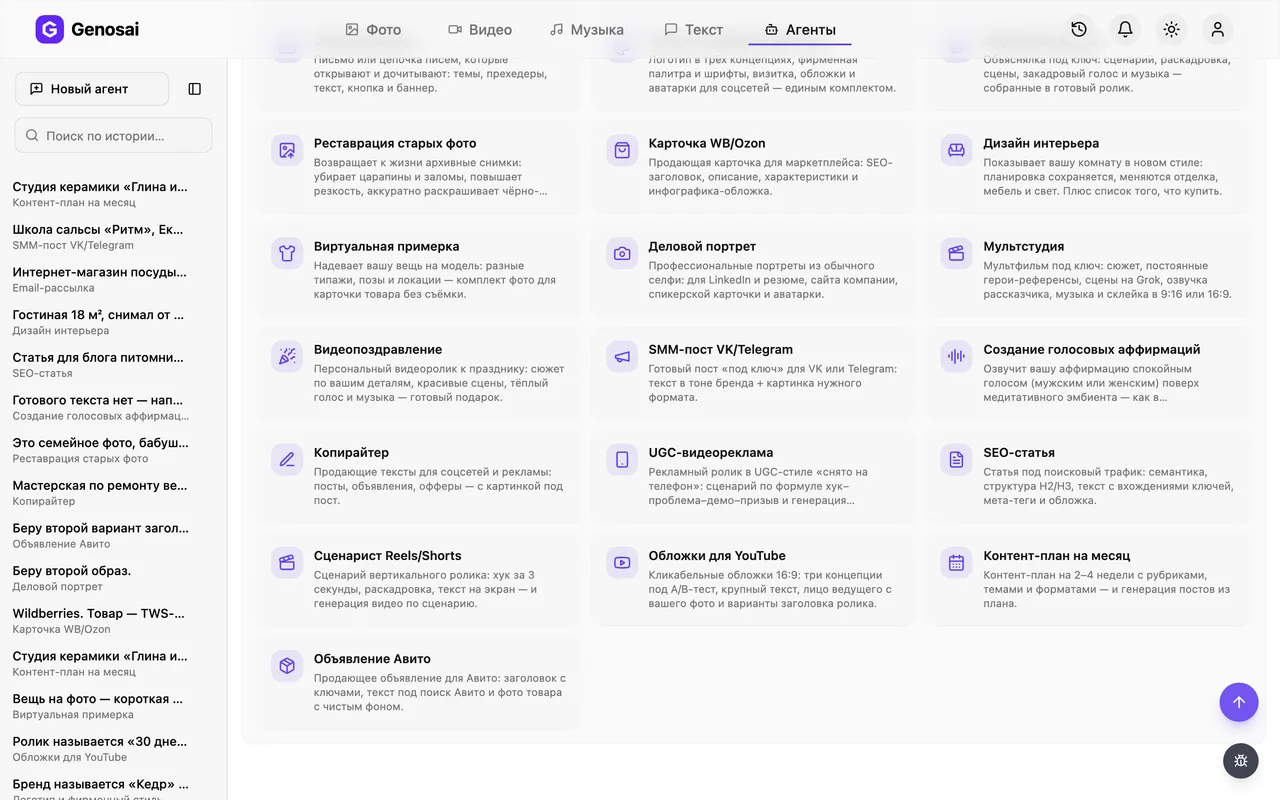Collapse the sidebar panel icon
The width and height of the screenshot is (1280, 800).
(x=195, y=89)
